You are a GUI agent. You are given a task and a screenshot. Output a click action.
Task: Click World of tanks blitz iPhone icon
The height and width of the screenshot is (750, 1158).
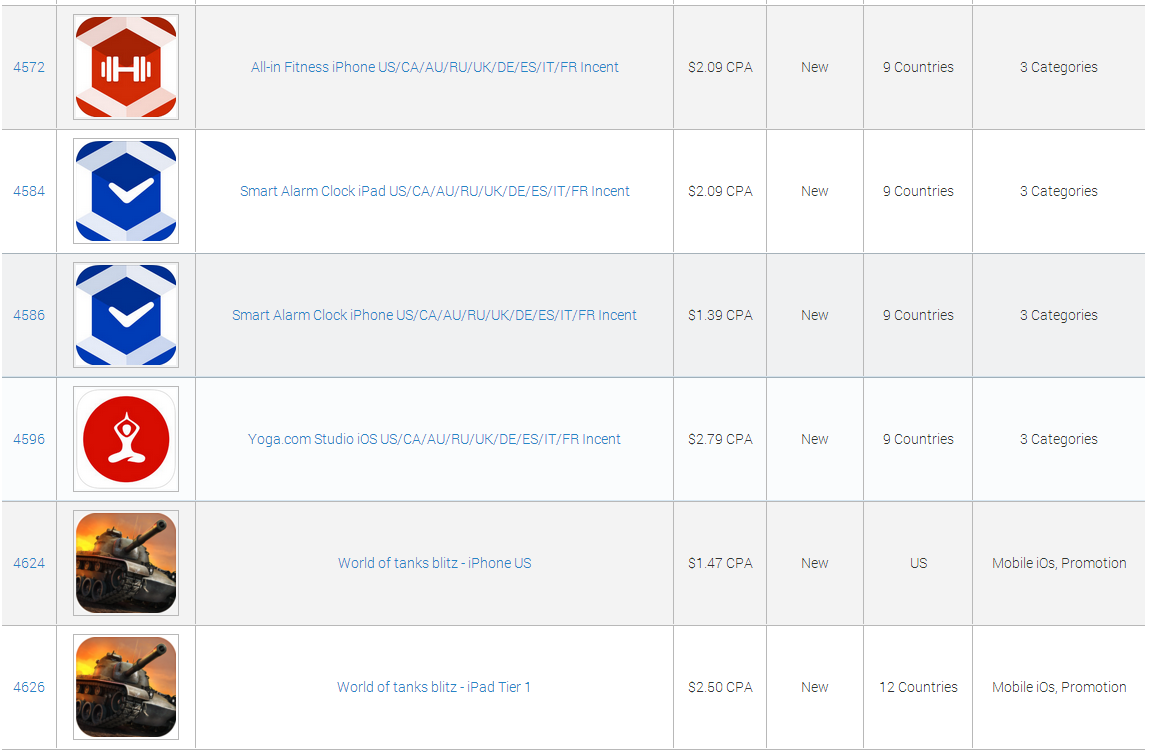point(126,563)
